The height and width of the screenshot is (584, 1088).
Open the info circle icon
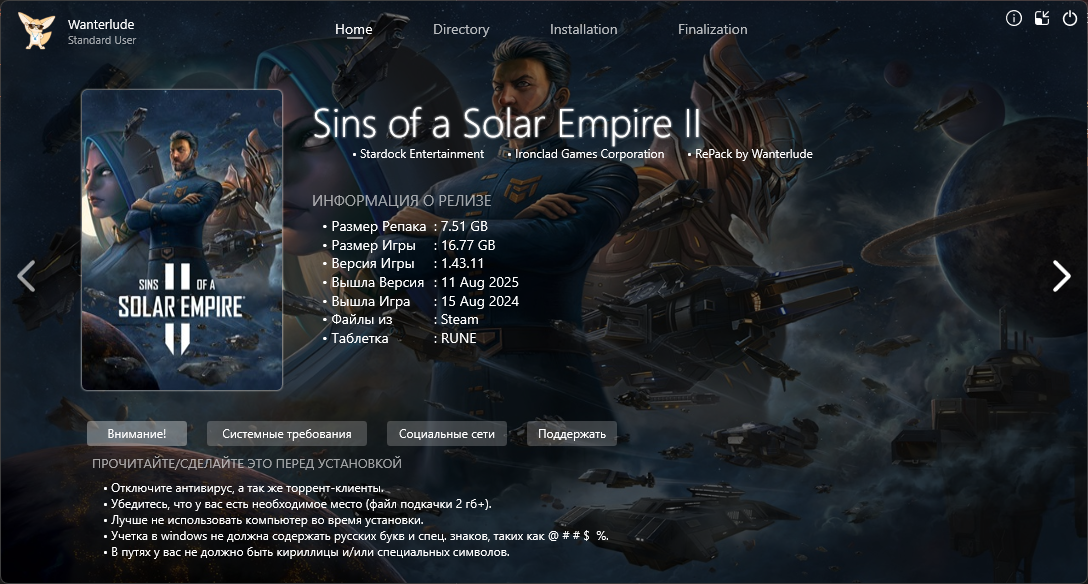[x=1014, y=18]
